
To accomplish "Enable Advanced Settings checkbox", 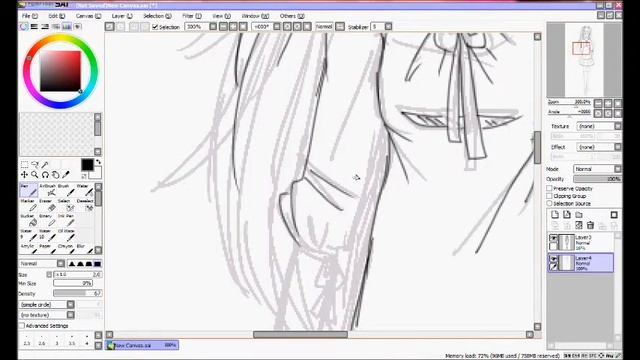I will (x=22, y=326).
